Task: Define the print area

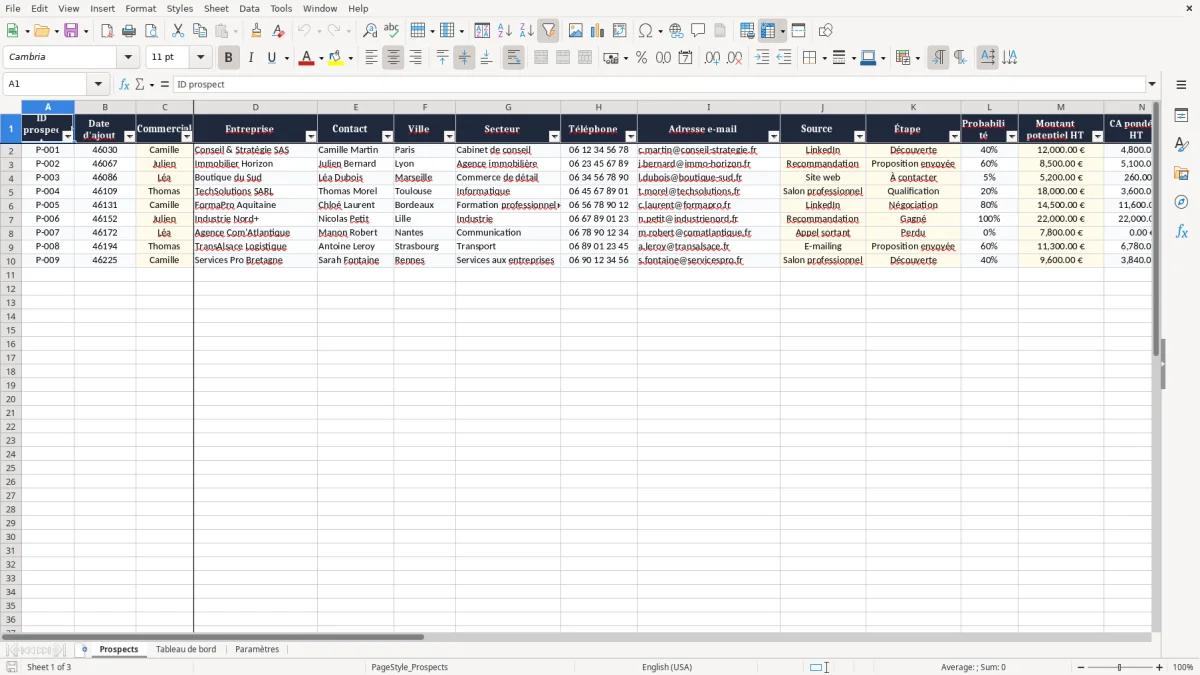Action: click(x=747, y=31)
